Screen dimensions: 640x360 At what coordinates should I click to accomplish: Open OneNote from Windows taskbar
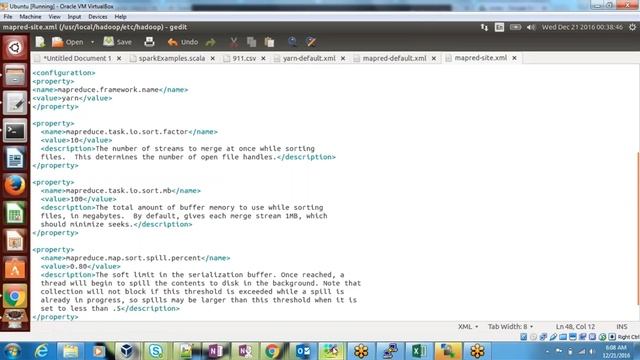coord(215,351)
